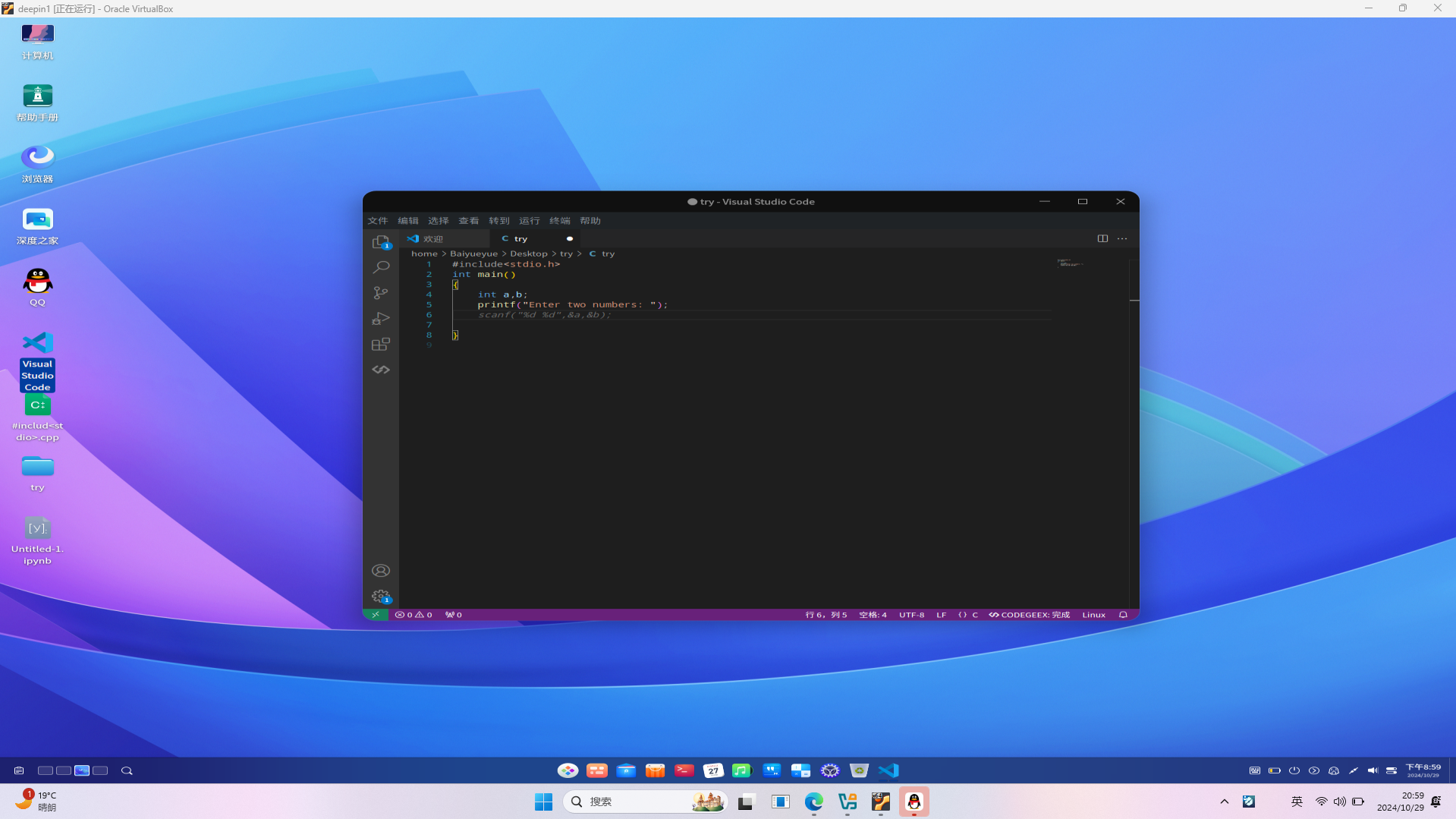Screen dimensions: 1456x819
Task: Open the terminal from deepin dock
Action: click(684, 770)
